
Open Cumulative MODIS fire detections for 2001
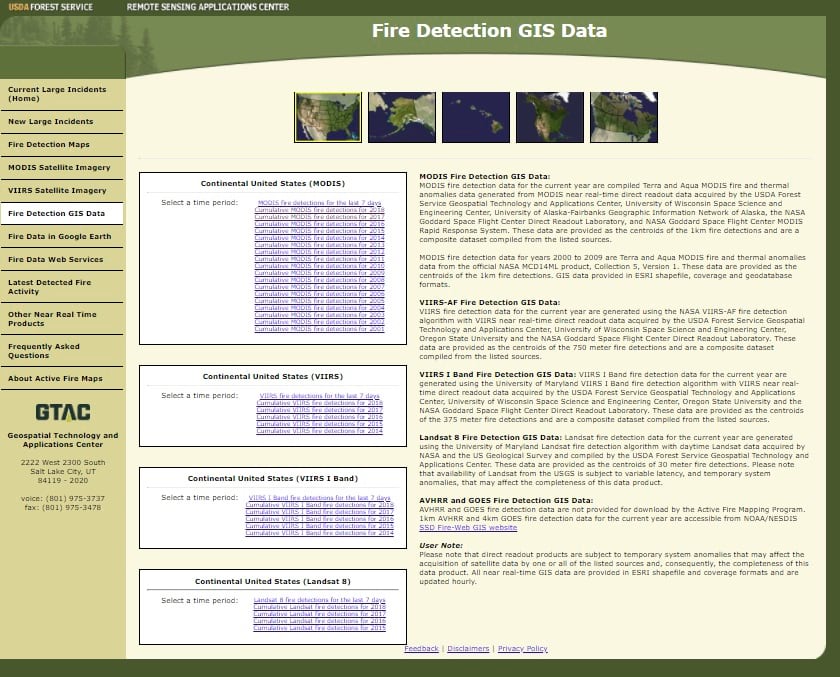click(x=319, y=329)
